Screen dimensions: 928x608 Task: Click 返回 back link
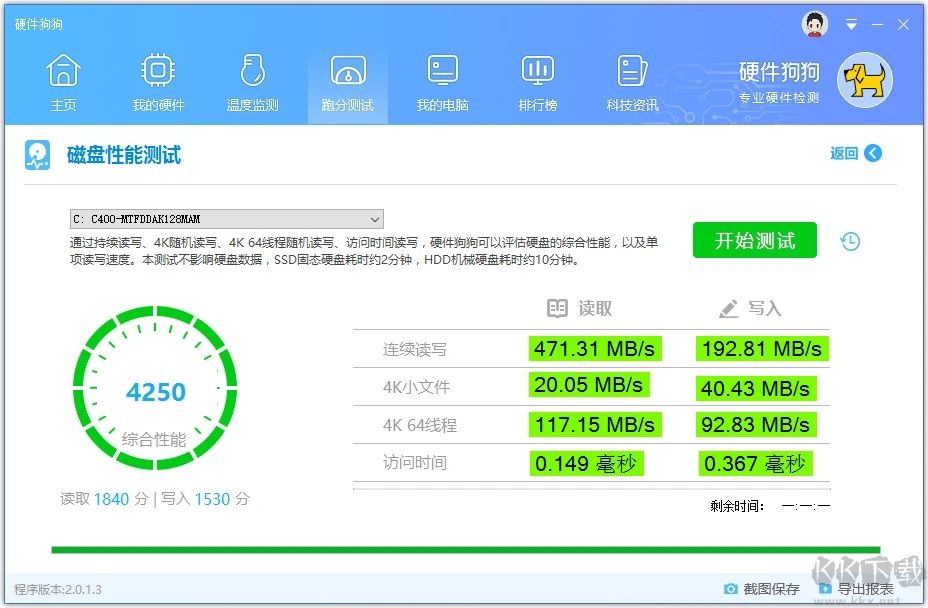pyautogui.click(x=855, y=153)
